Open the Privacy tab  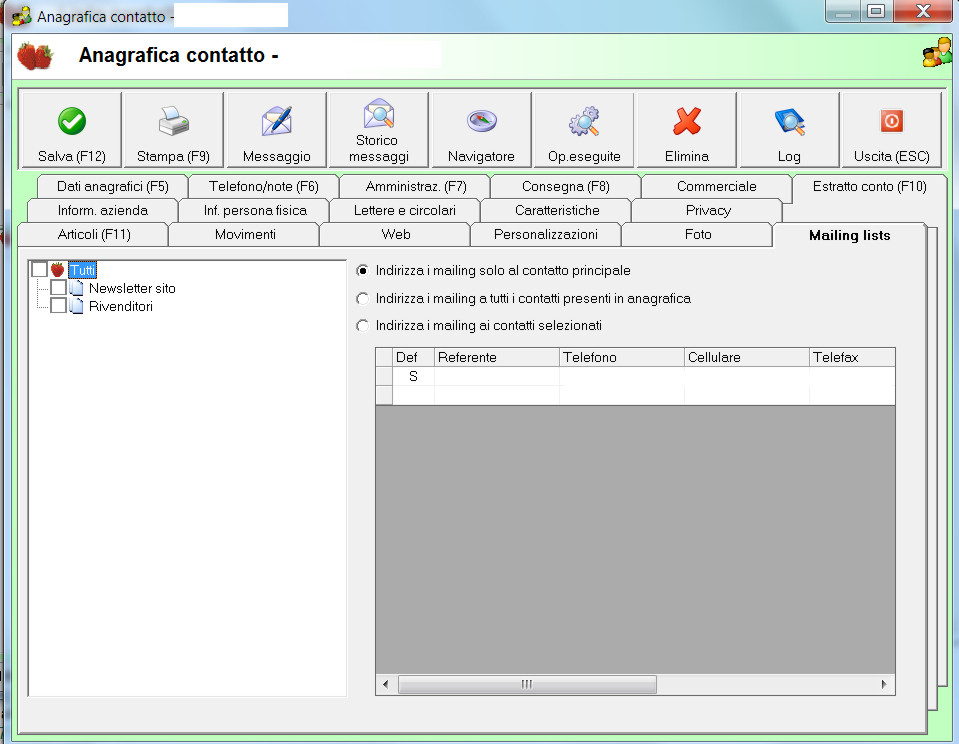708,210
